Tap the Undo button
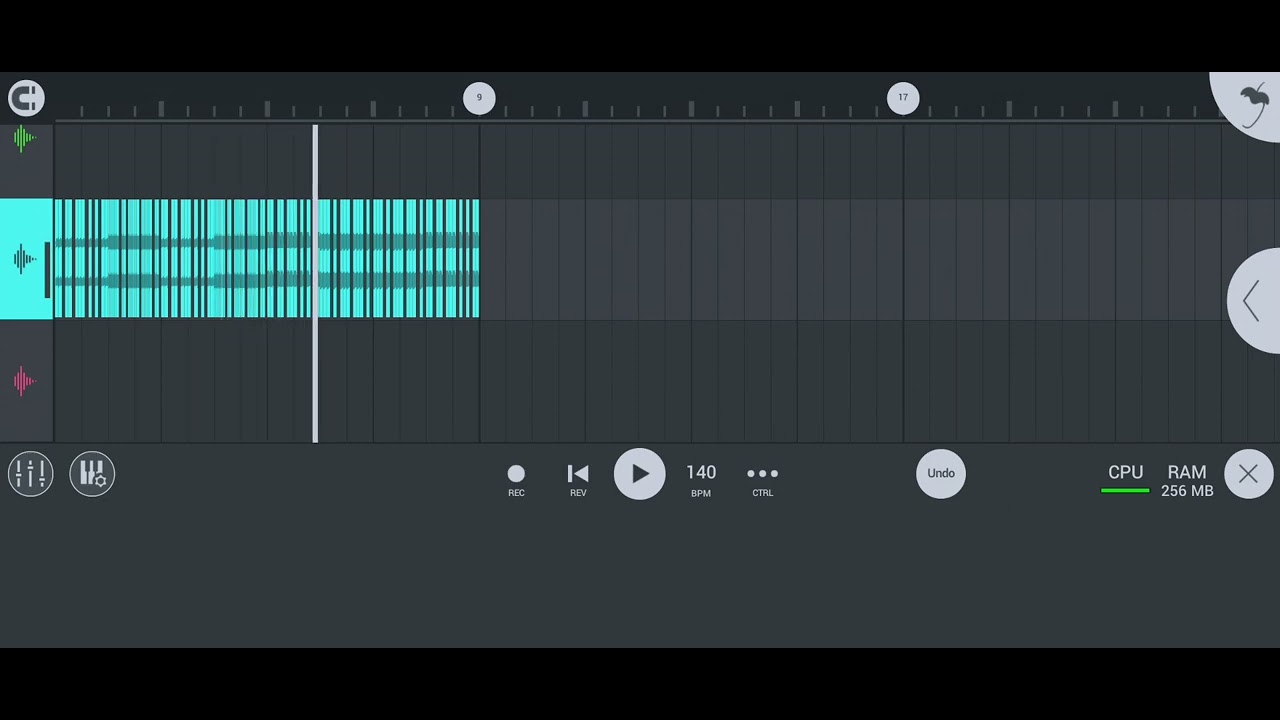The width and height of the screenshot is (1280, 720). (x=941, y=474)
